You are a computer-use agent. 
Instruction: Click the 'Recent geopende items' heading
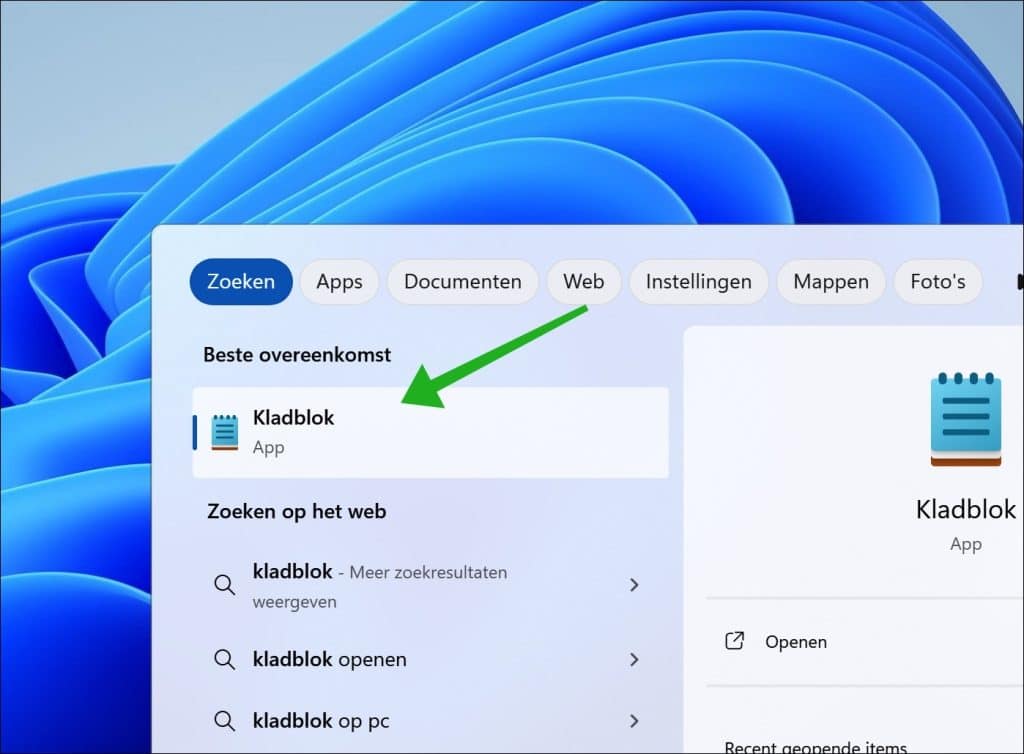pyautogui.click(x=816, y=747)
